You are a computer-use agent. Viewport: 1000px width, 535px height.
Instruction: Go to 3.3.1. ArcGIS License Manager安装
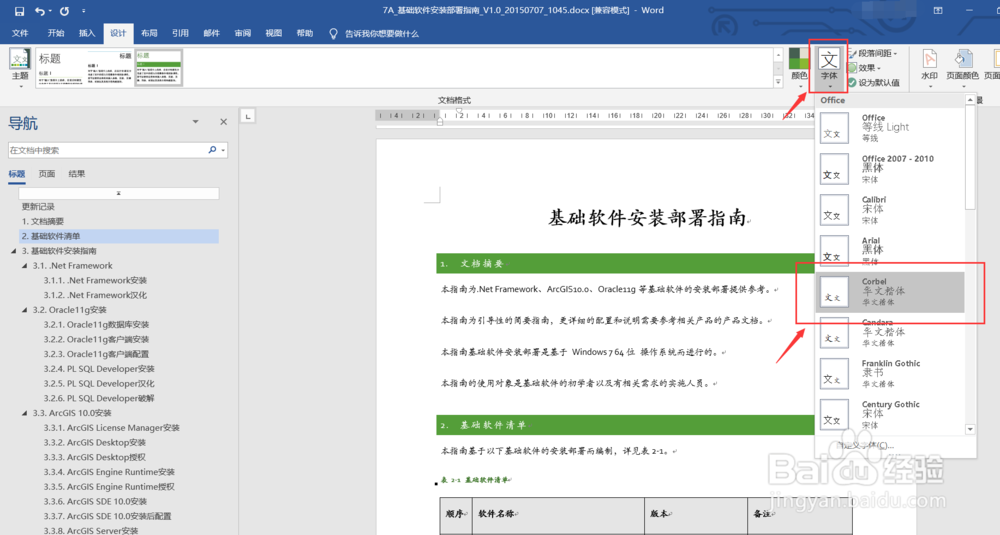112,428
